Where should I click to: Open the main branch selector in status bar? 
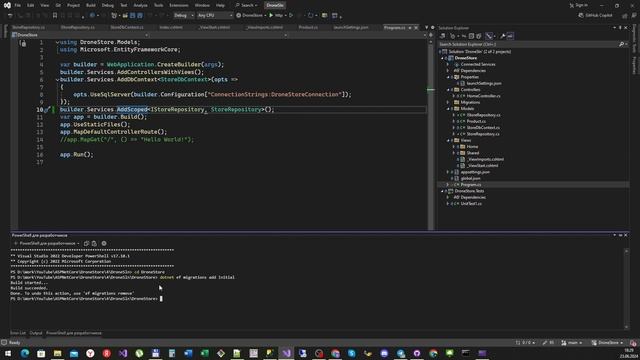pos(572,343)
